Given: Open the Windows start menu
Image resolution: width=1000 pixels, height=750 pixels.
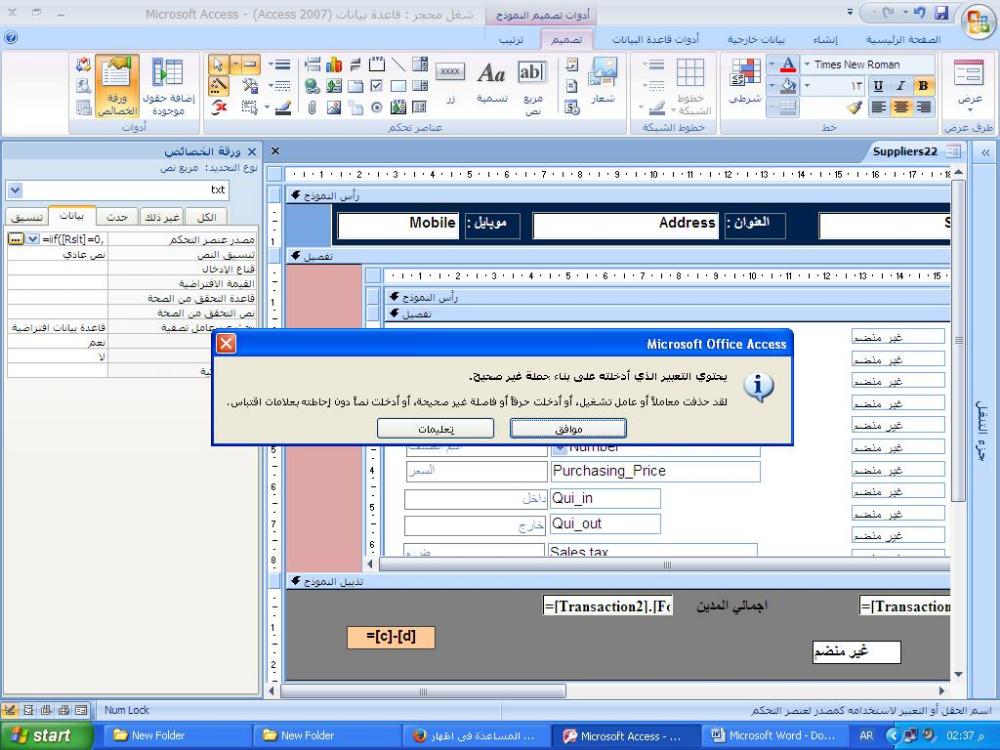Looking at the screenshot, I should [46, 735].
